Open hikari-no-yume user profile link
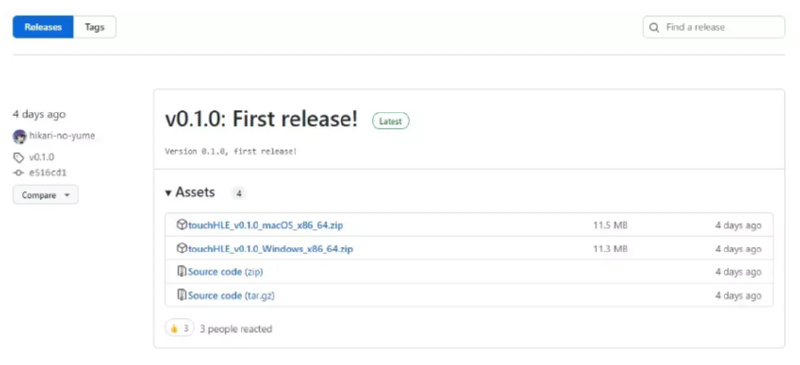Viewport: 800px width, 365px height. pyautogui.click(x=62, y=136)
